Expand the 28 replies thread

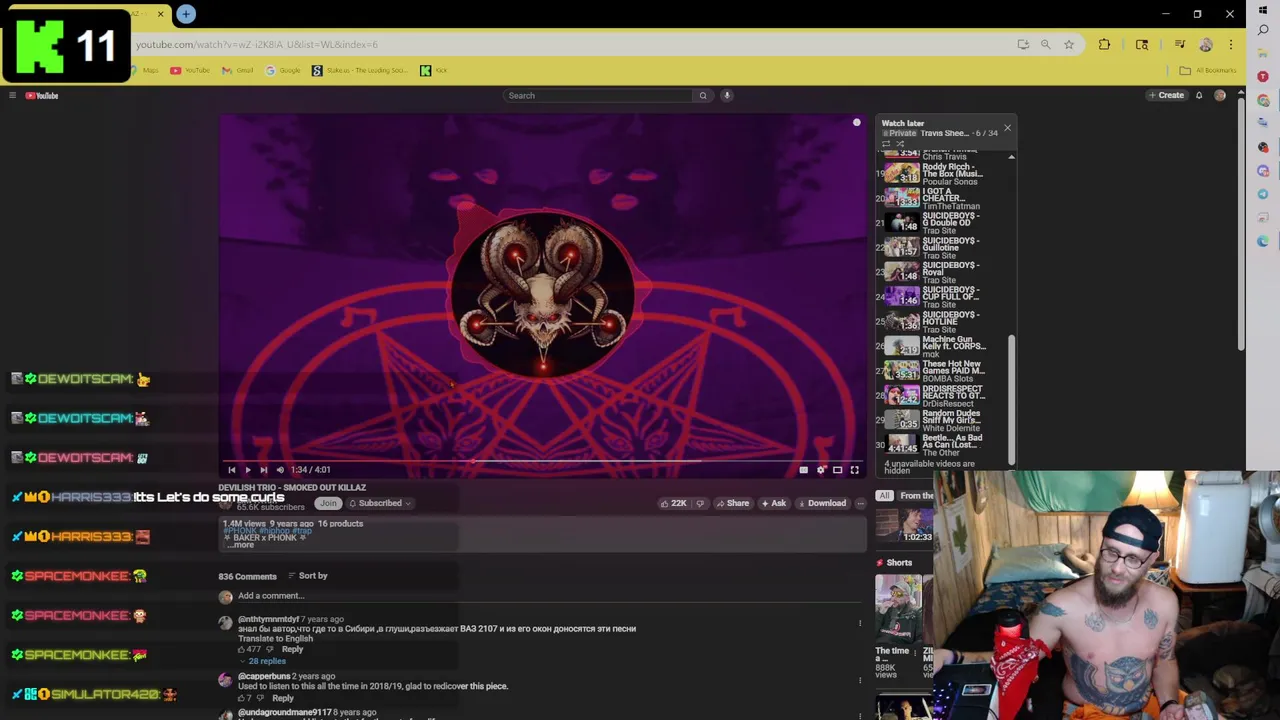click(262, 662)
